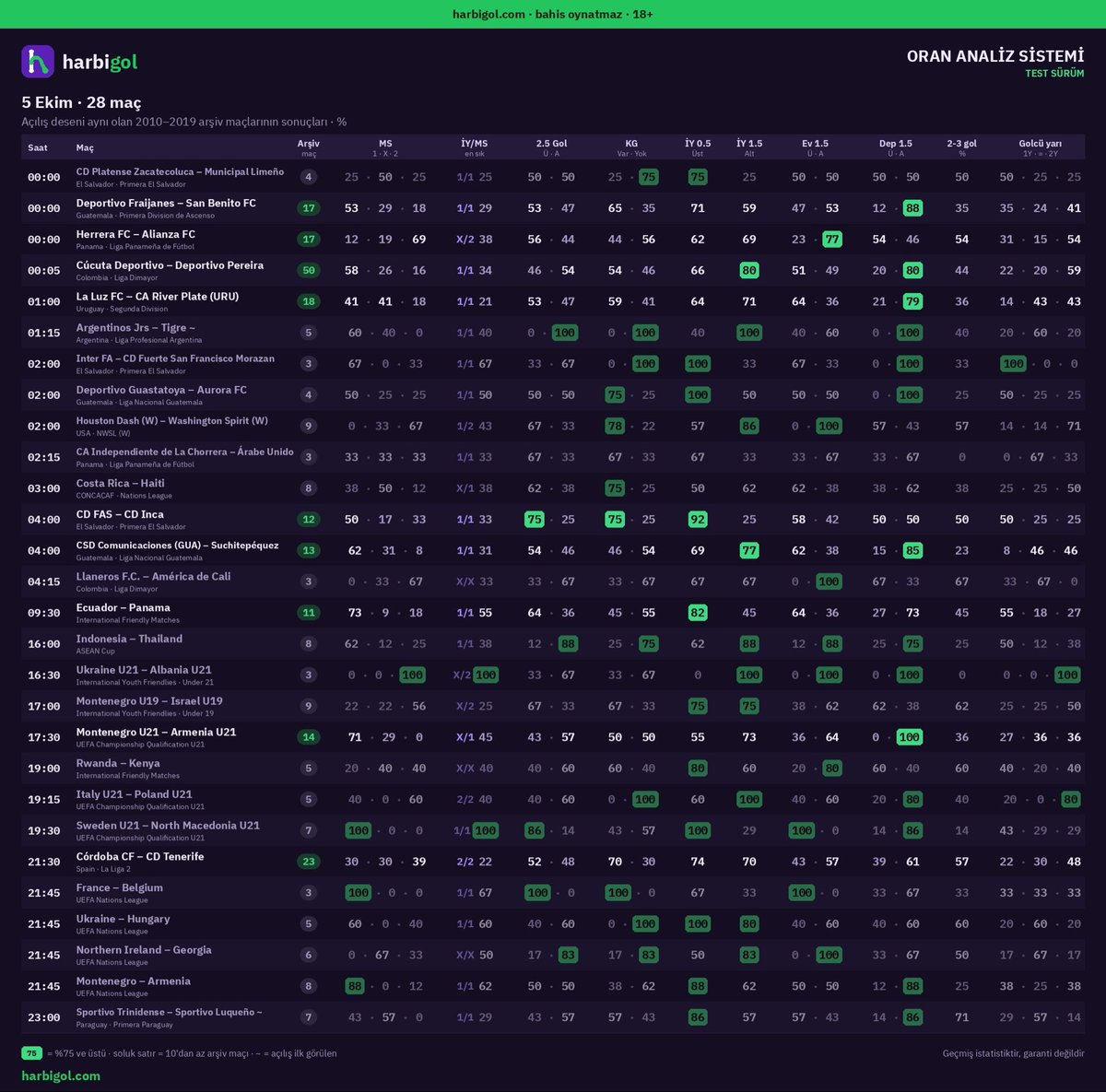This screenshot has height=1092, width=1106.
Task: Select the '5 Ekim · 28 maç' heading
Action: click(81, 102)
